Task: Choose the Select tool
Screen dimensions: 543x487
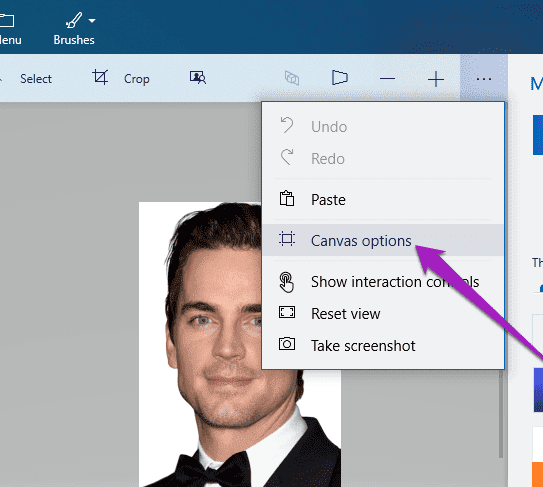Action: (x=36, y=79)
